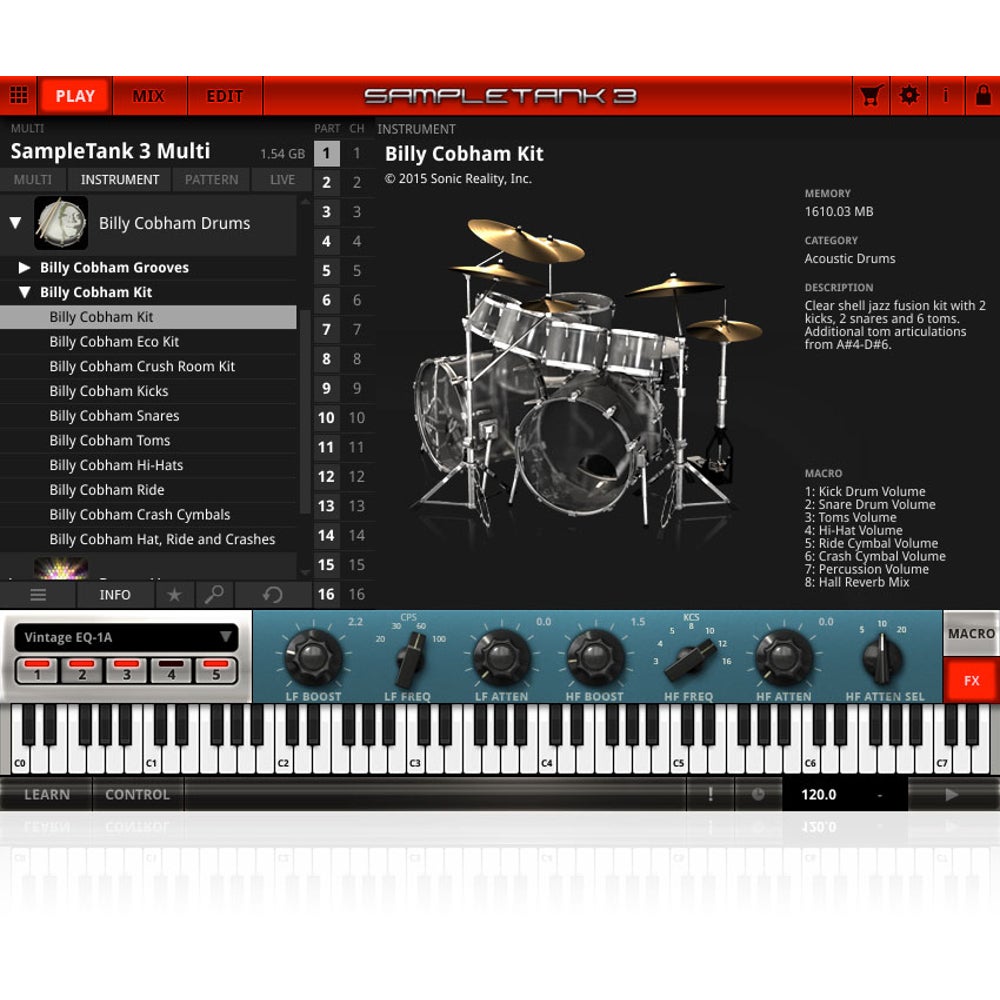The width and height of the screenshot is (1000, 1000).
Task: Select part 2 in the part list
Action: pos(326,182)
